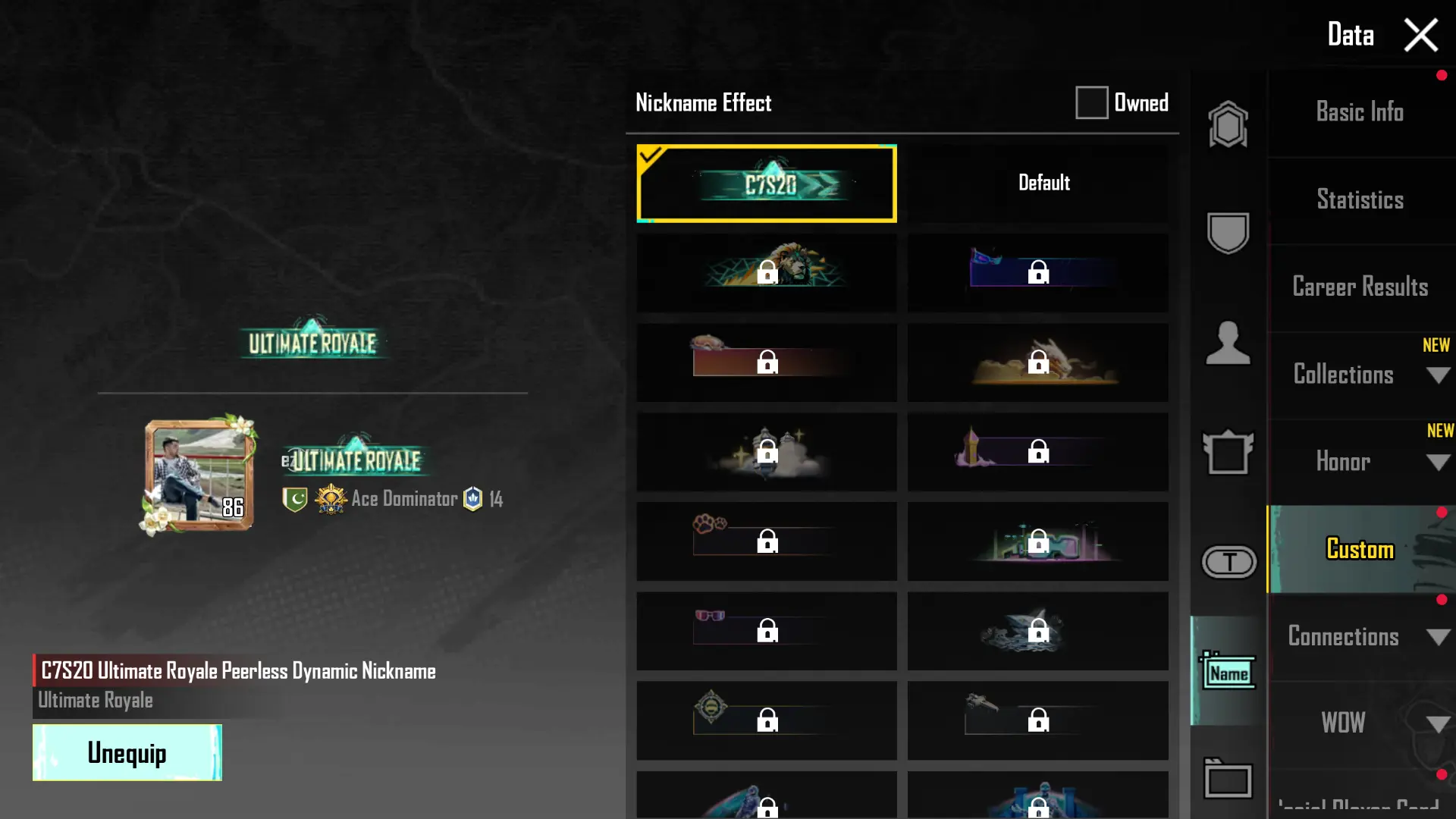The width and height of the screenshot is (1456, 819).
Task: Open the Career Results section
Action: 1360,287
